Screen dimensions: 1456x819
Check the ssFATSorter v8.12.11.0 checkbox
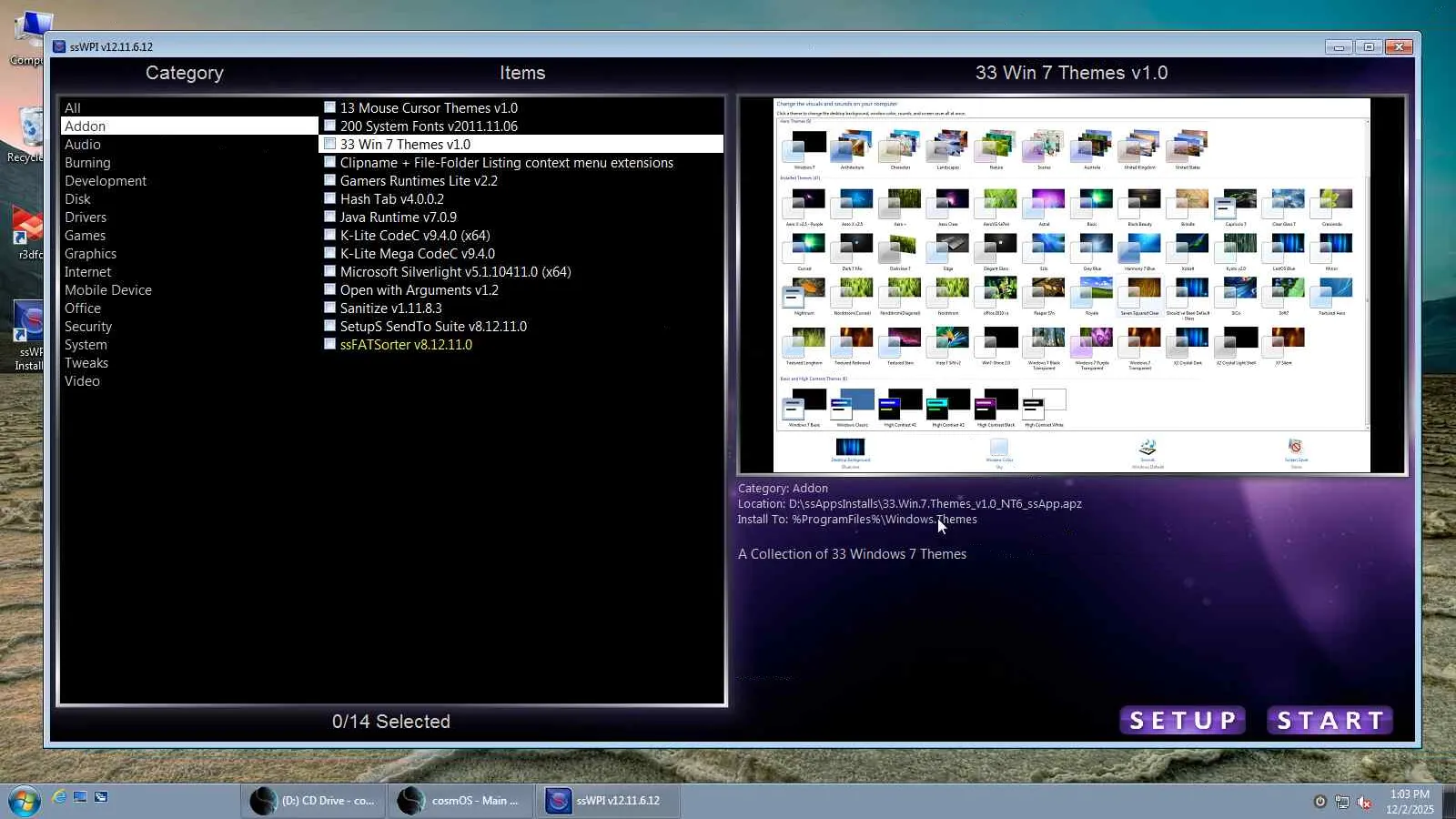click(330, 344)
